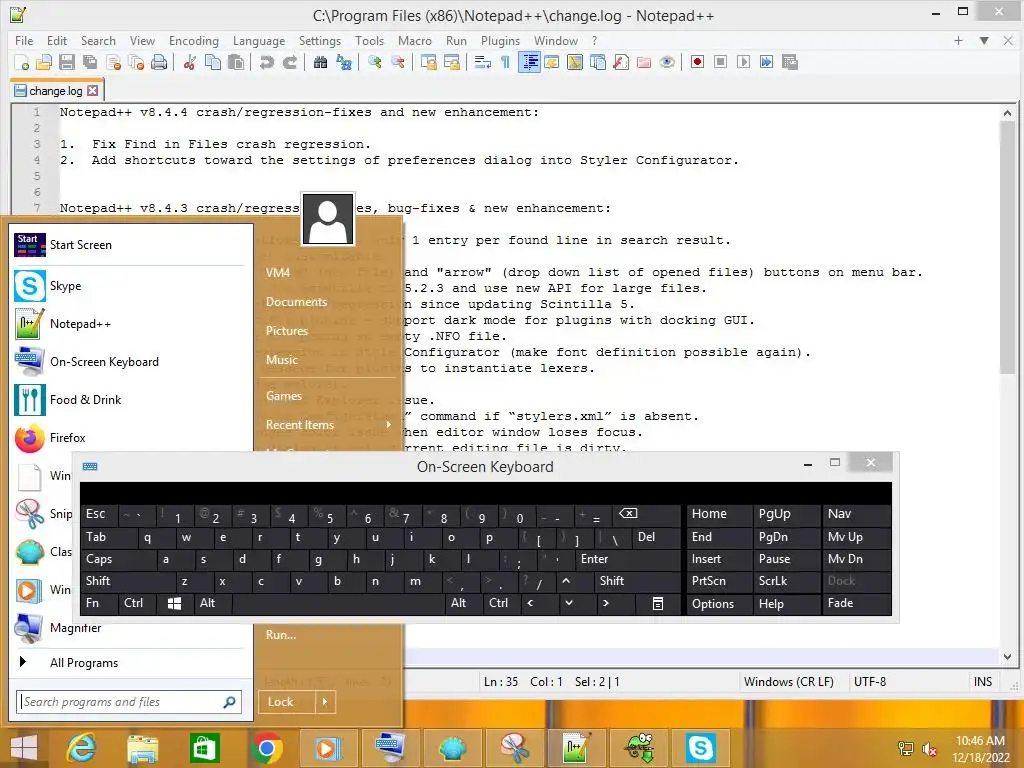Open the Language menu

click(259, 40)
